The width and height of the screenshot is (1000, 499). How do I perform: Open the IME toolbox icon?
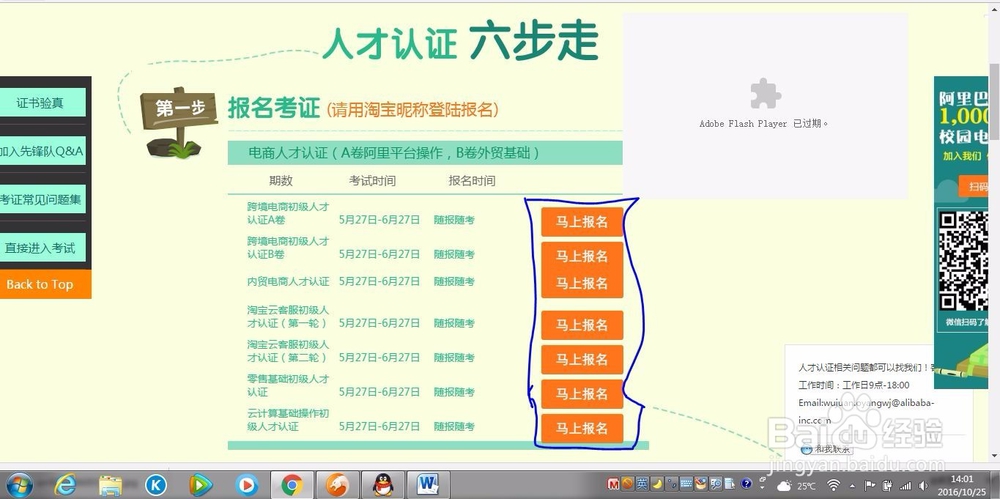click(701, 484)
